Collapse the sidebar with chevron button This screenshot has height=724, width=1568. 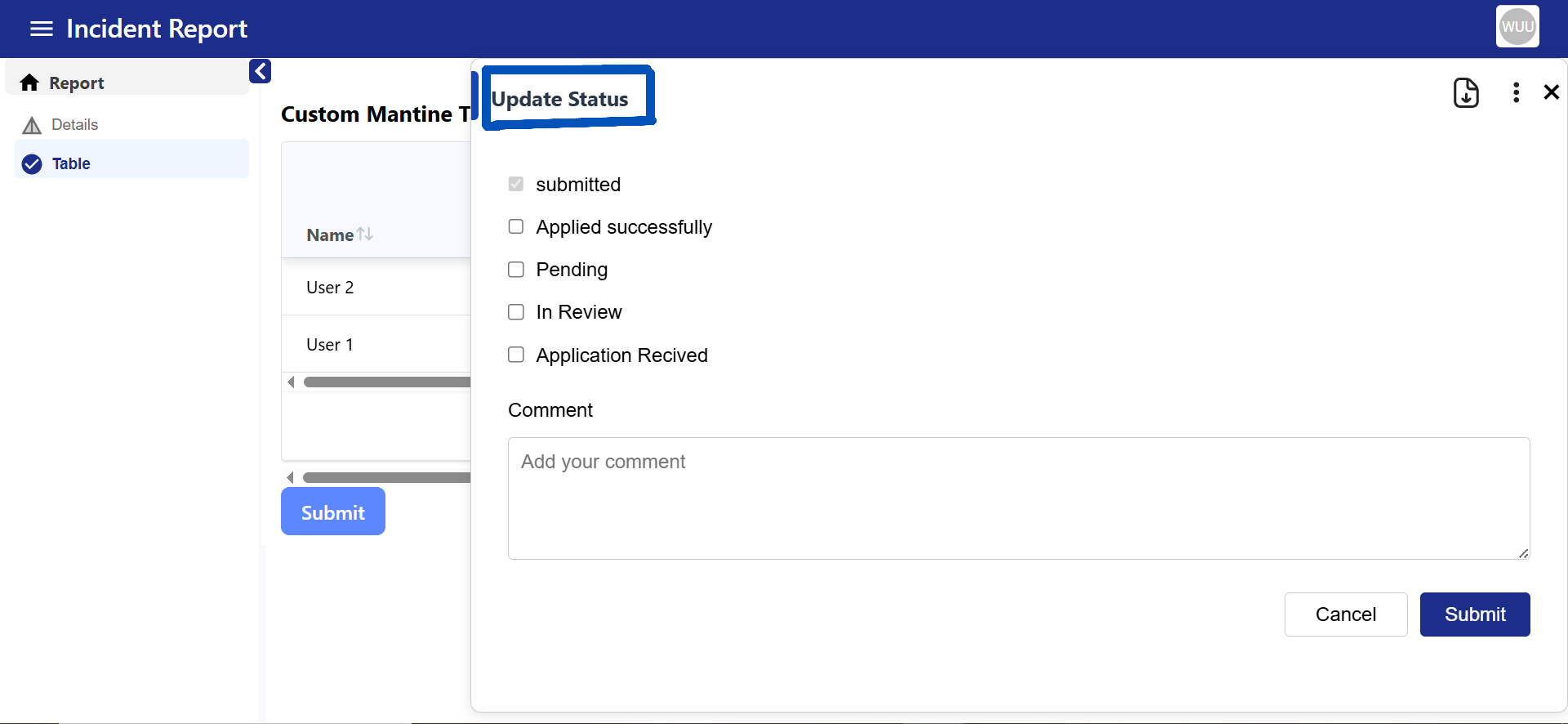[x=260, y=71]
